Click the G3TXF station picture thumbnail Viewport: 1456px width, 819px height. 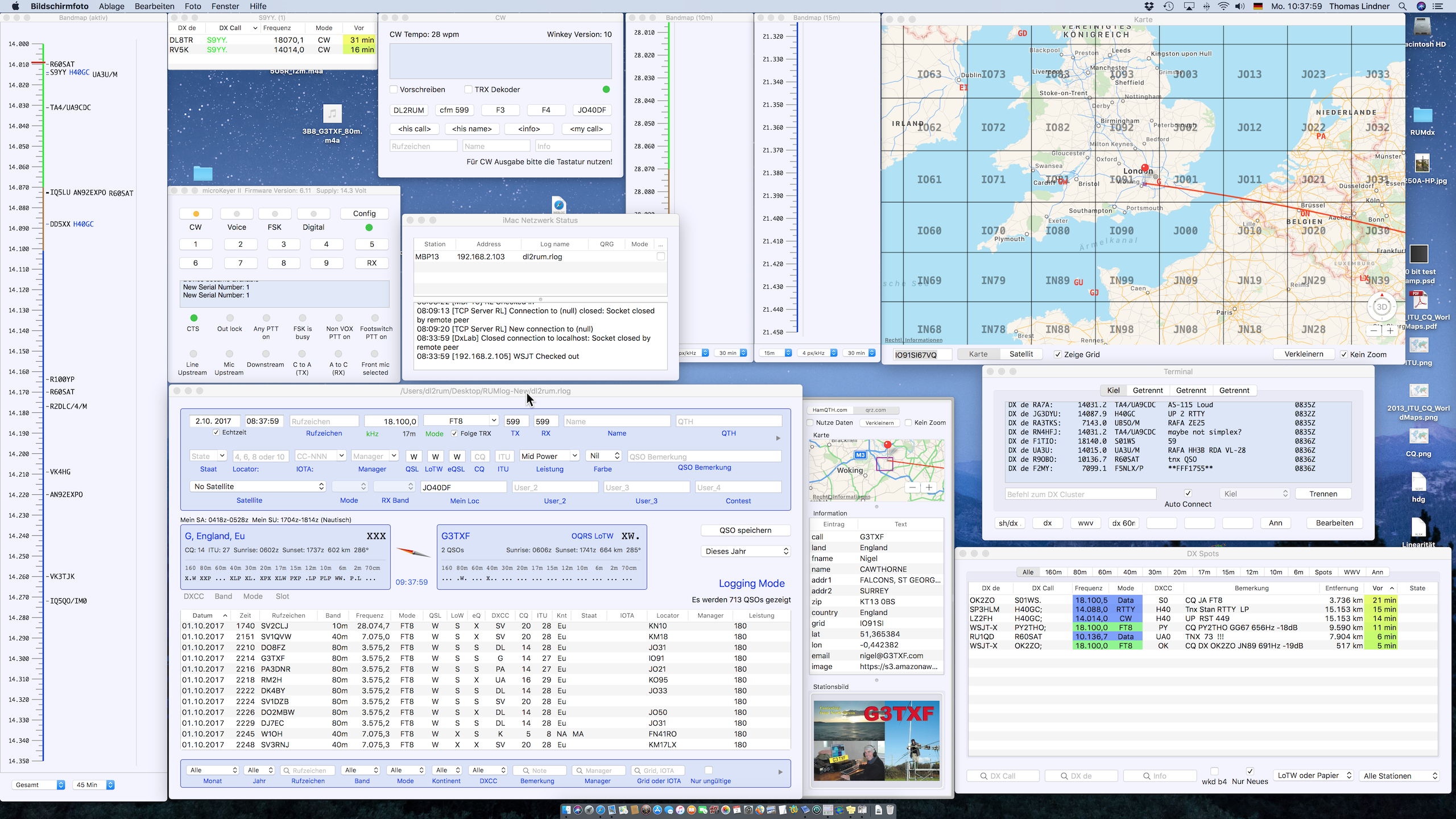point(876,741)
